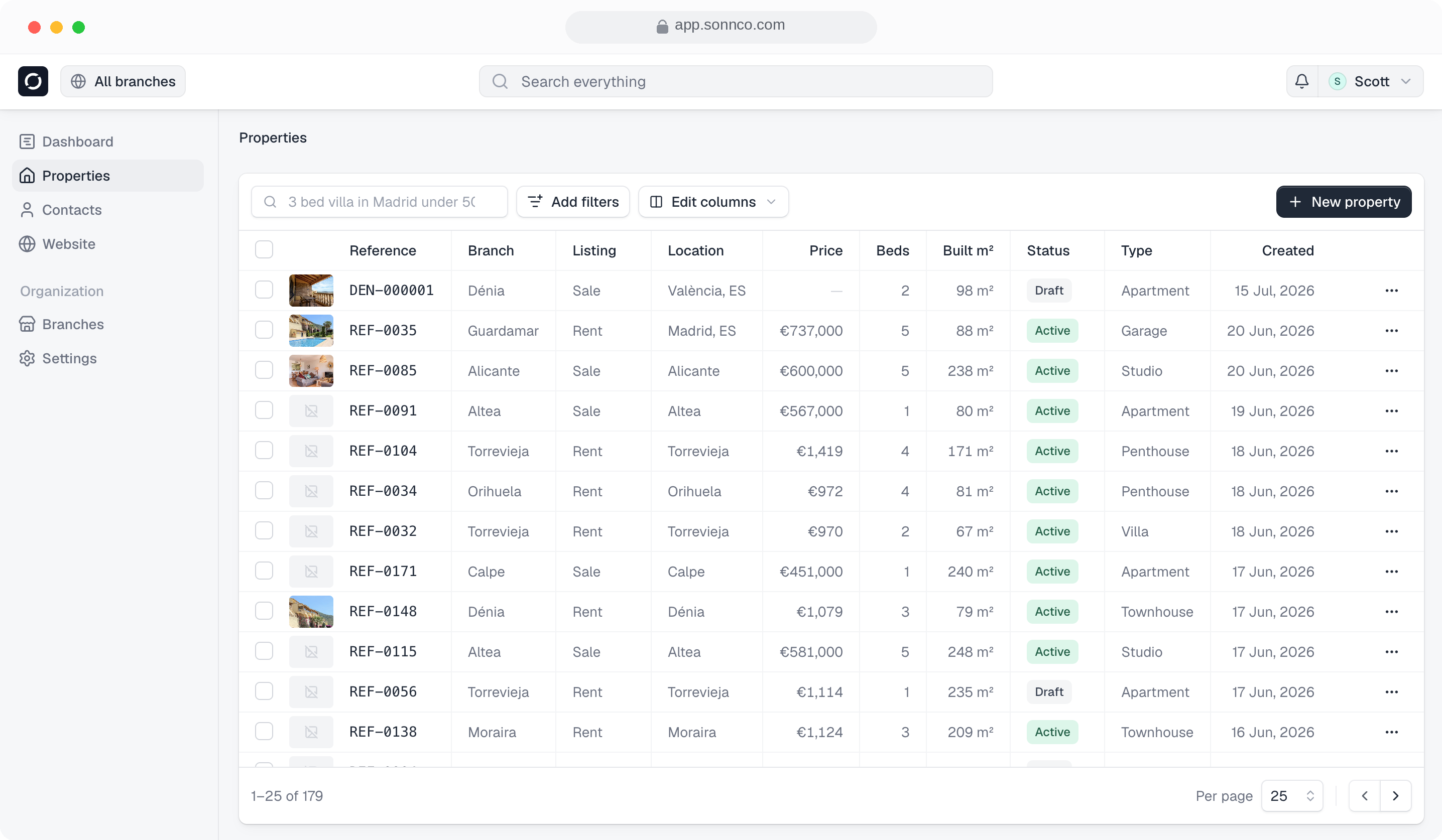The width and height of the screenshot is (1442, 840).
Task: Tick the checkbox for REF-0091
Action: [x=264, y=410]
